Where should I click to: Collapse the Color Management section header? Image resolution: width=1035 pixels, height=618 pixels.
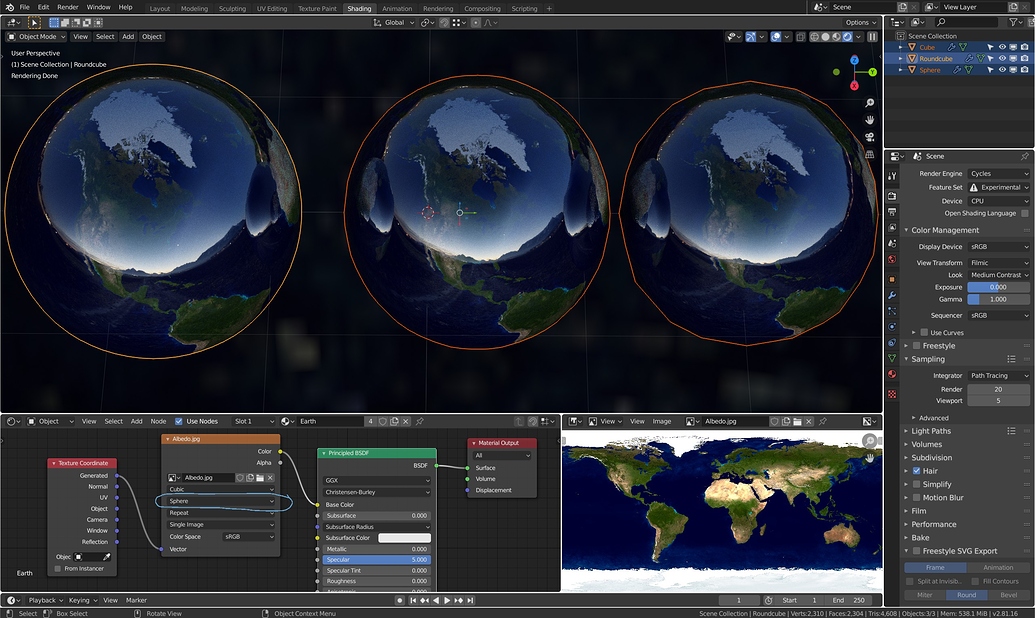(x=945, y=230)
